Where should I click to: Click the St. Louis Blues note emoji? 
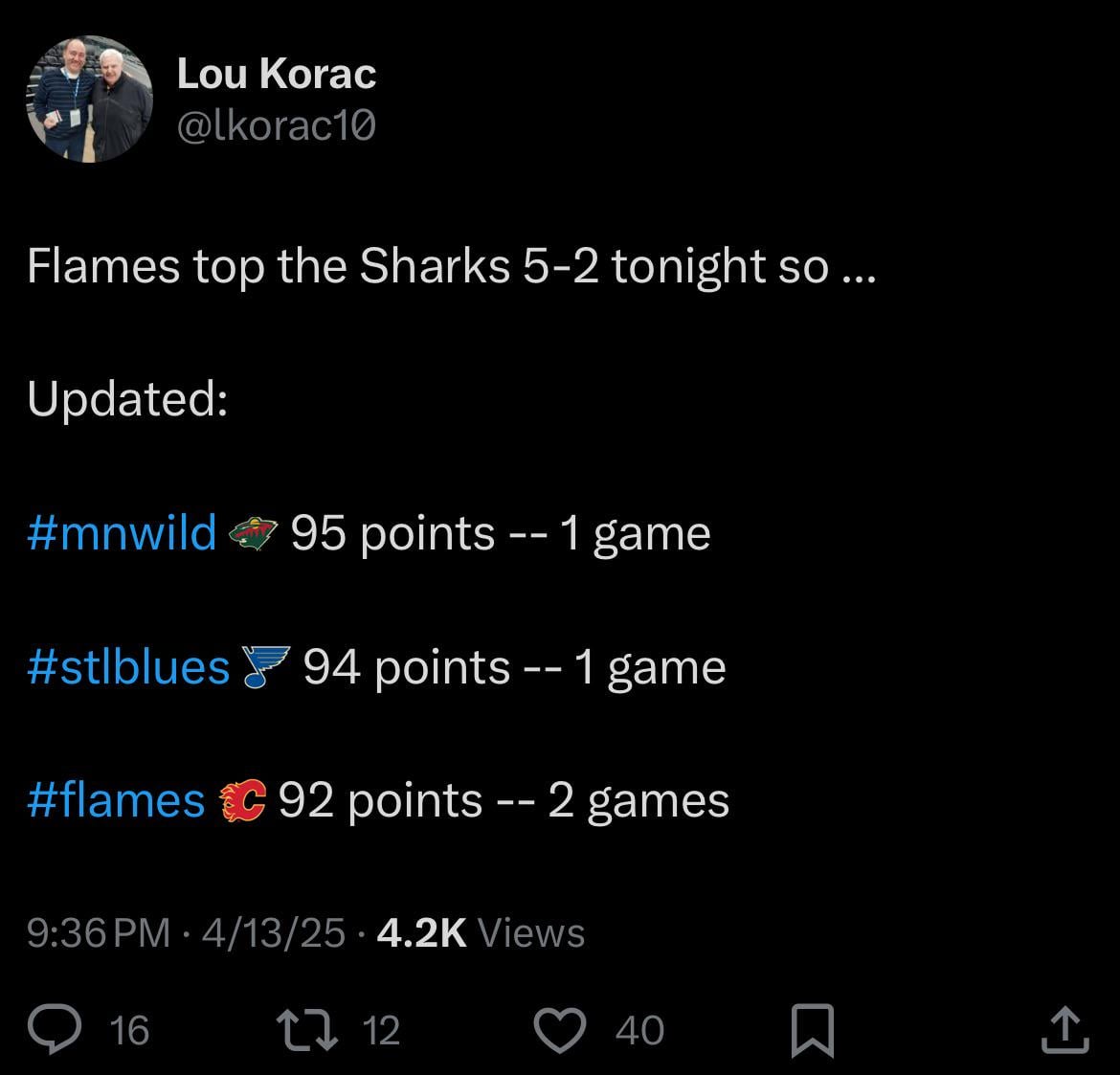(x=265, y=667)
